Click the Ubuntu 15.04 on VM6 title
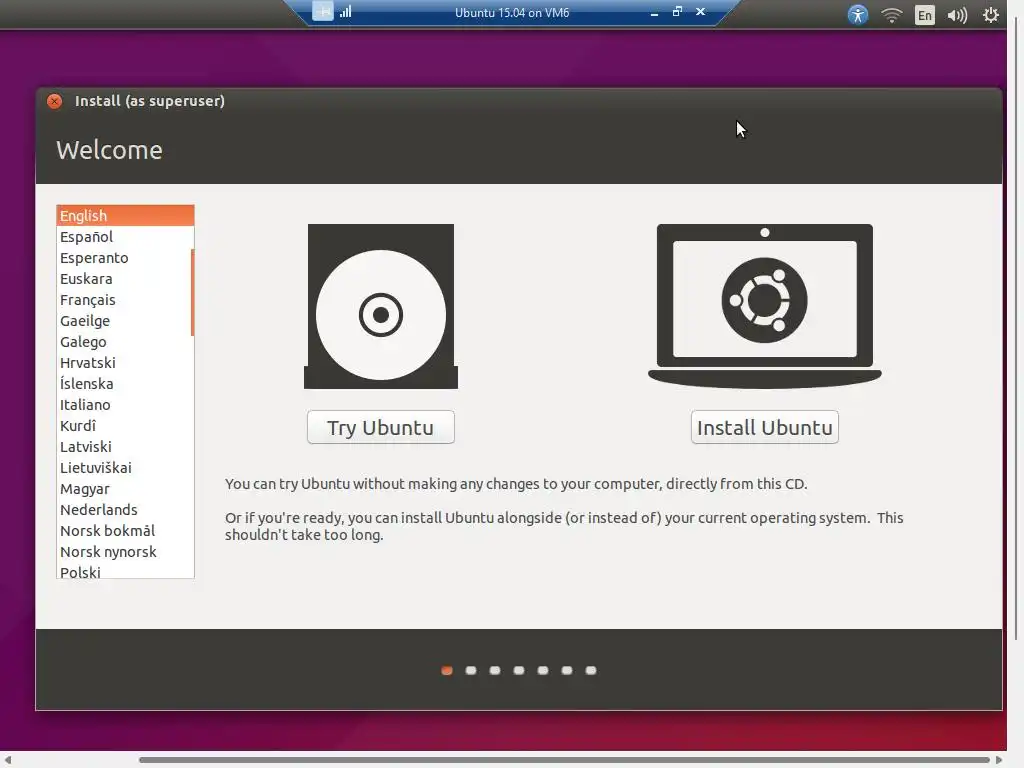Viewport: 1024px width, 768px height. pyautogui.click(x=512, y=12)
